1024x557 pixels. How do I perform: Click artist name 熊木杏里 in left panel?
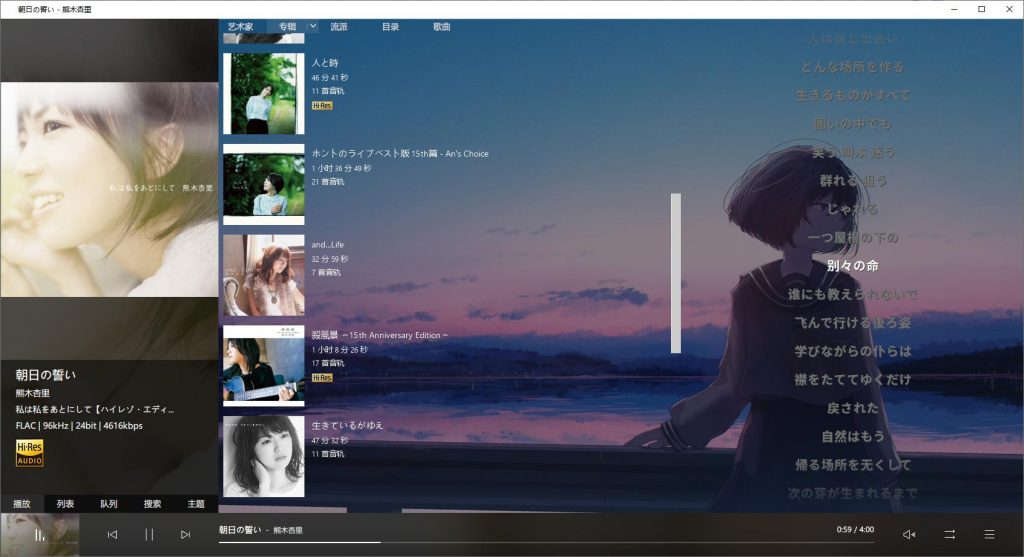(x=33, y=393)
